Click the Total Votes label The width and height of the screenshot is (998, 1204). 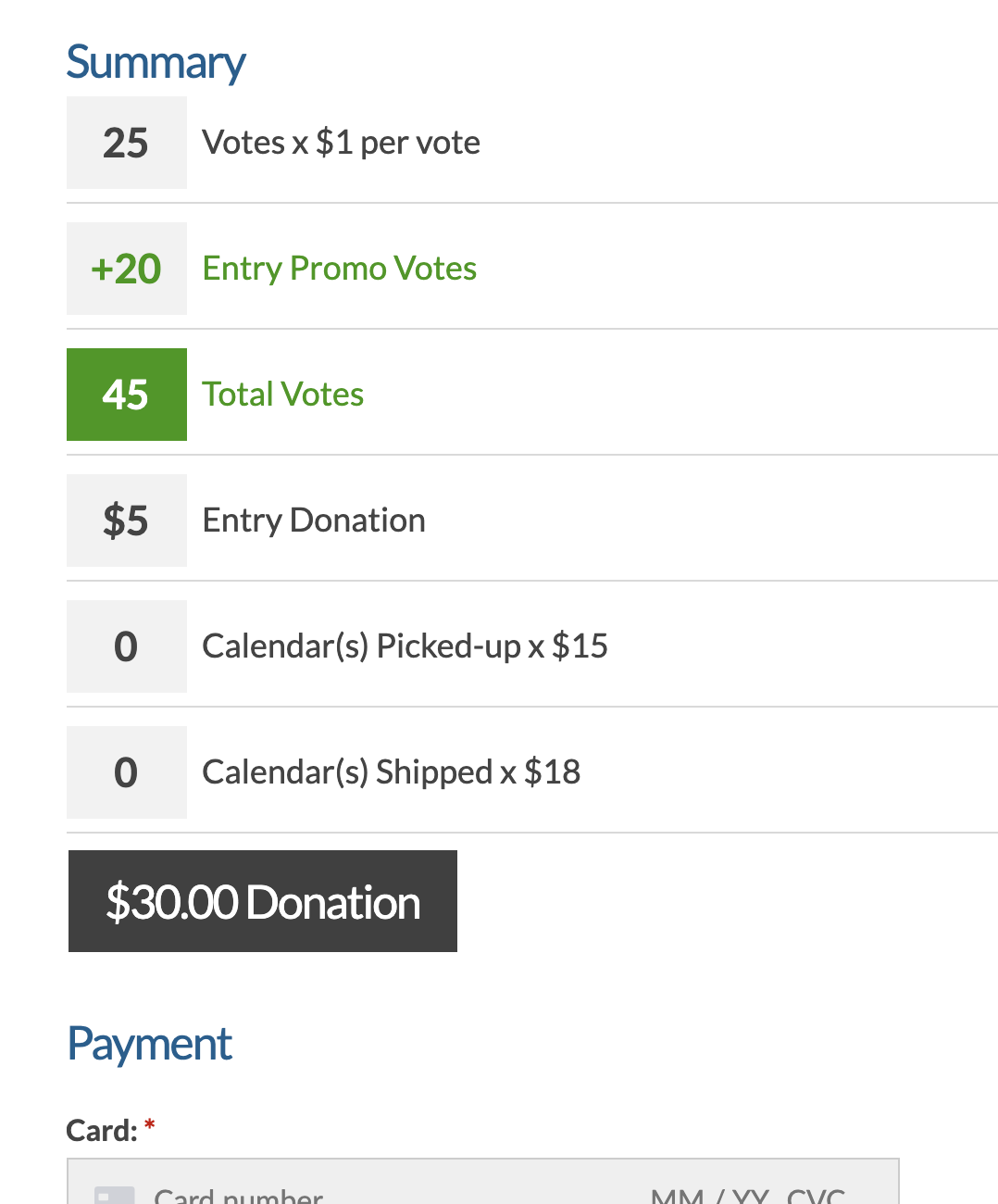pos(283,395)
